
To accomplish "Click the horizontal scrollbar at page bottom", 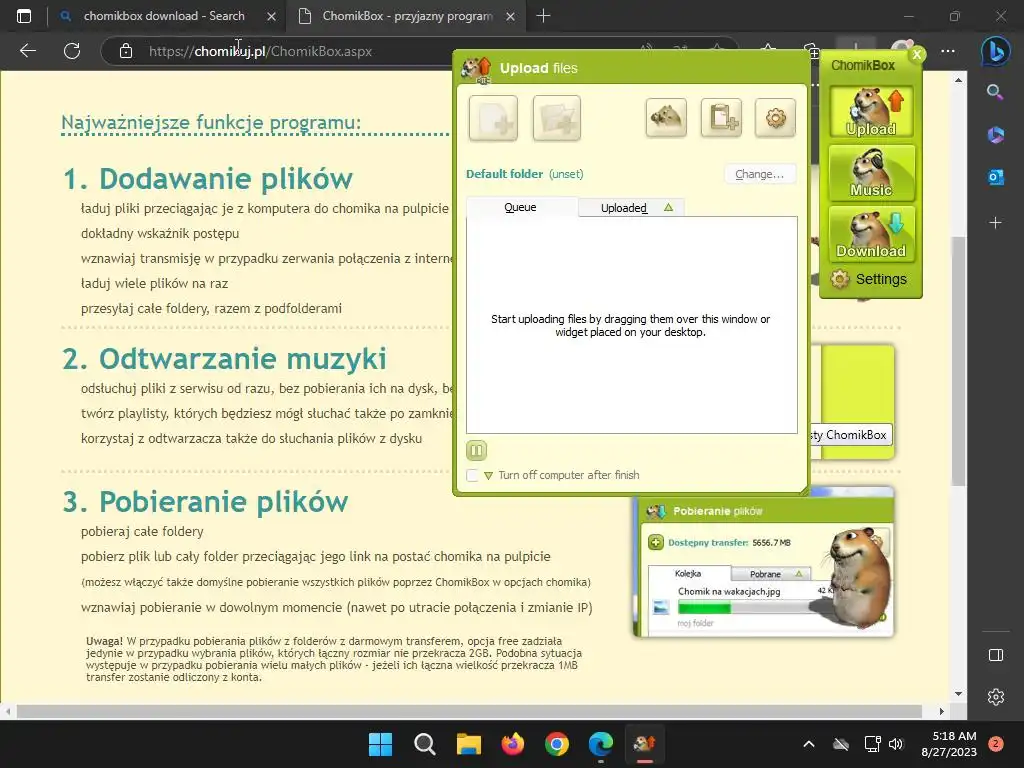I will point(469,711).
